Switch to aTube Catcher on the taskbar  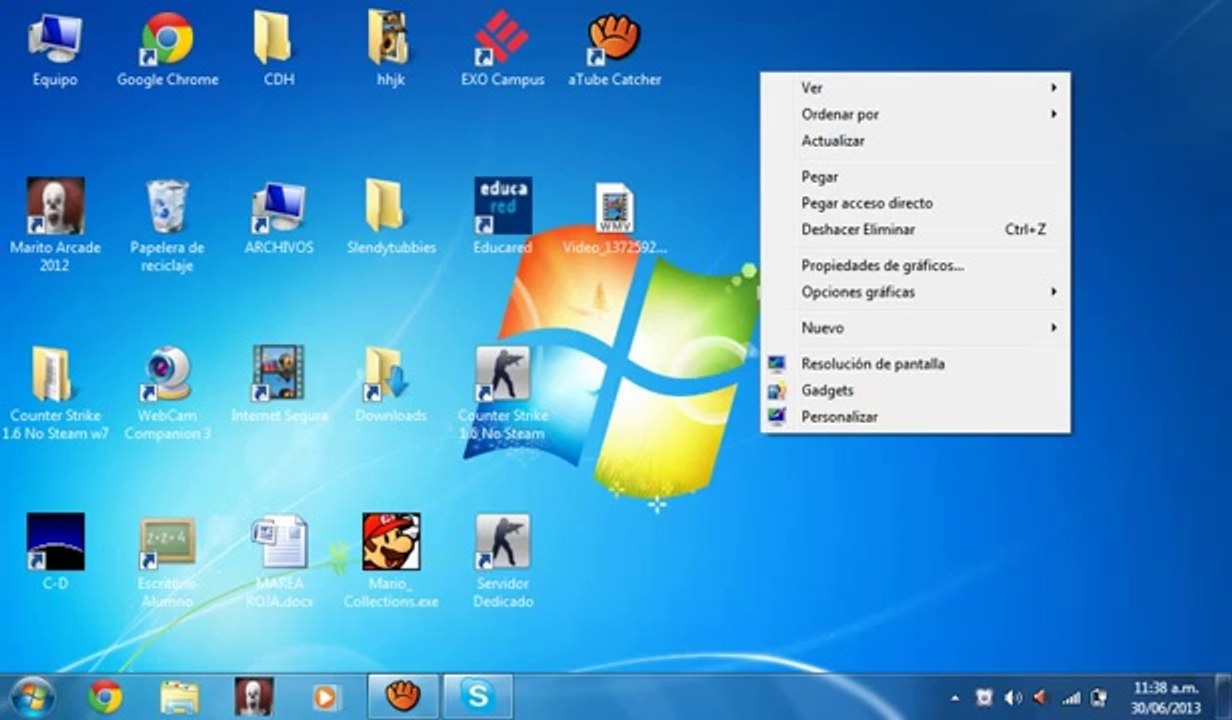tap(403, 696)
